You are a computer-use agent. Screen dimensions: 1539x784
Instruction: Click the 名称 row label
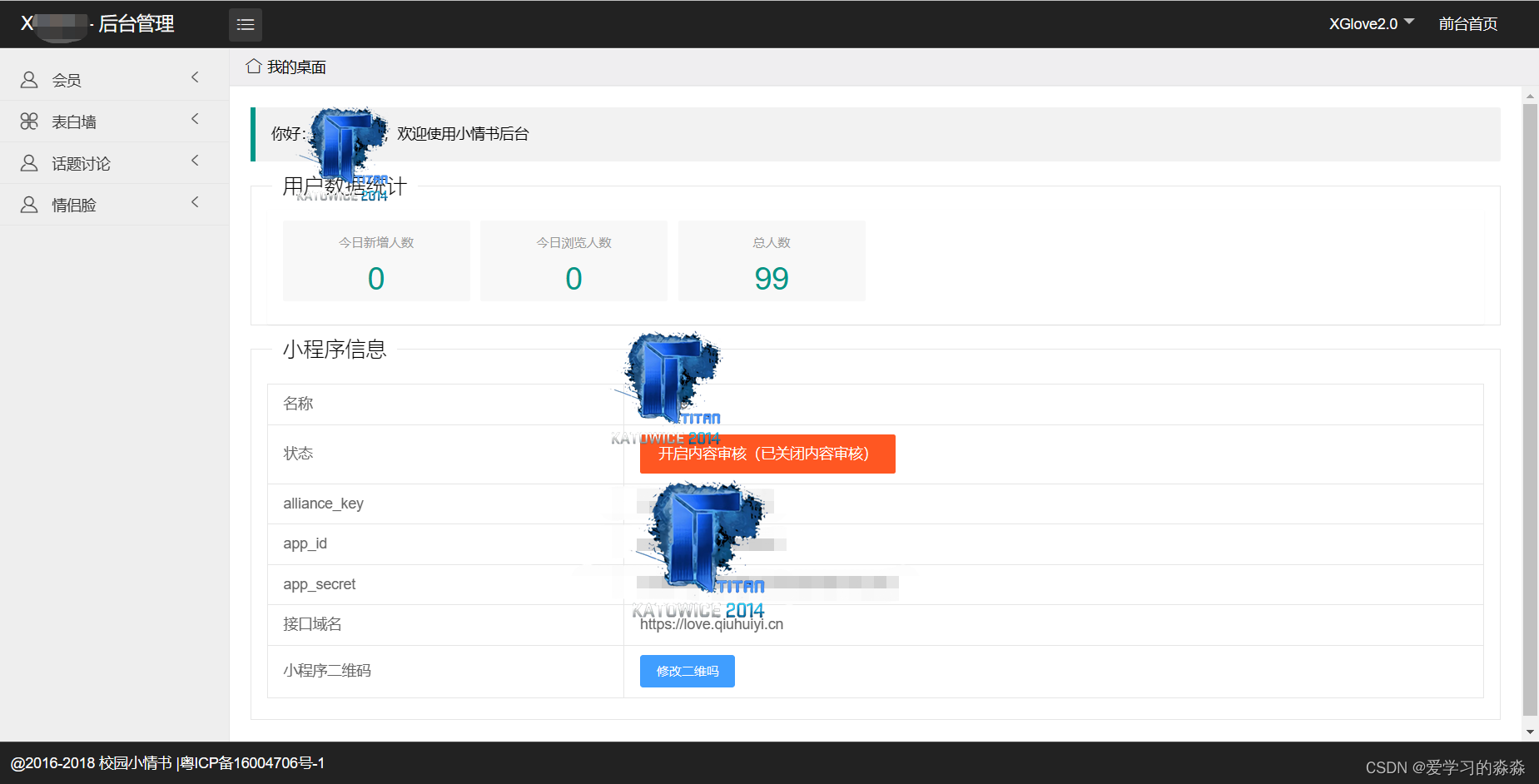click(298, 404)
